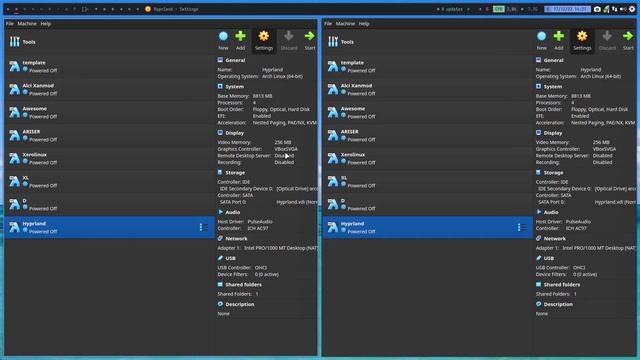This screenshot has width=640, height=360.
Task: Click date and time widget in top bar
Action: pos(567,9)
